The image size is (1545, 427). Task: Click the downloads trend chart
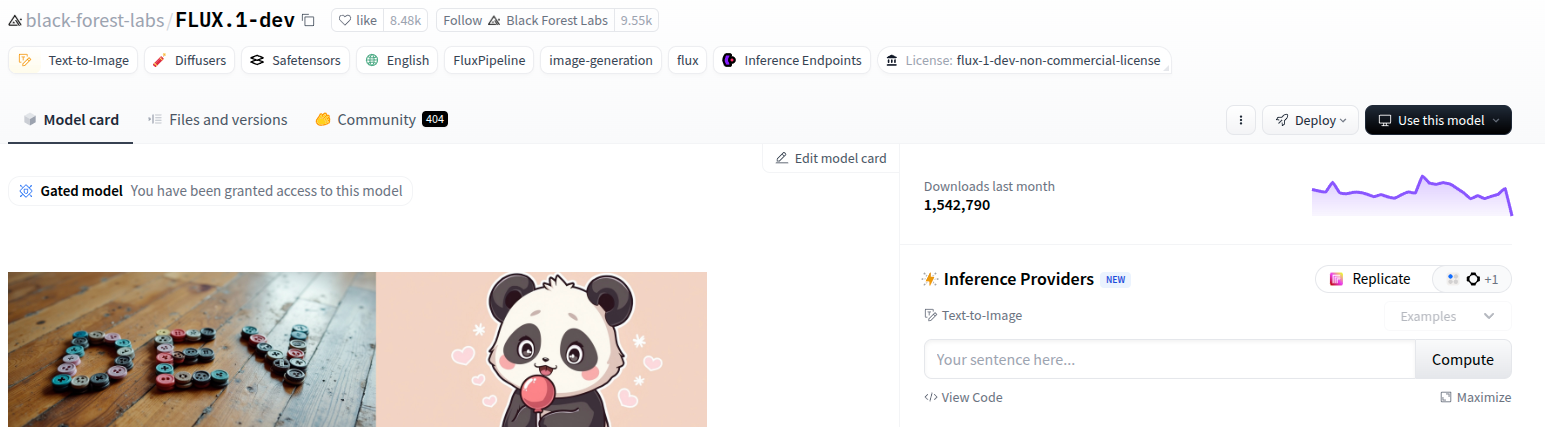[x=1411, y=196]
